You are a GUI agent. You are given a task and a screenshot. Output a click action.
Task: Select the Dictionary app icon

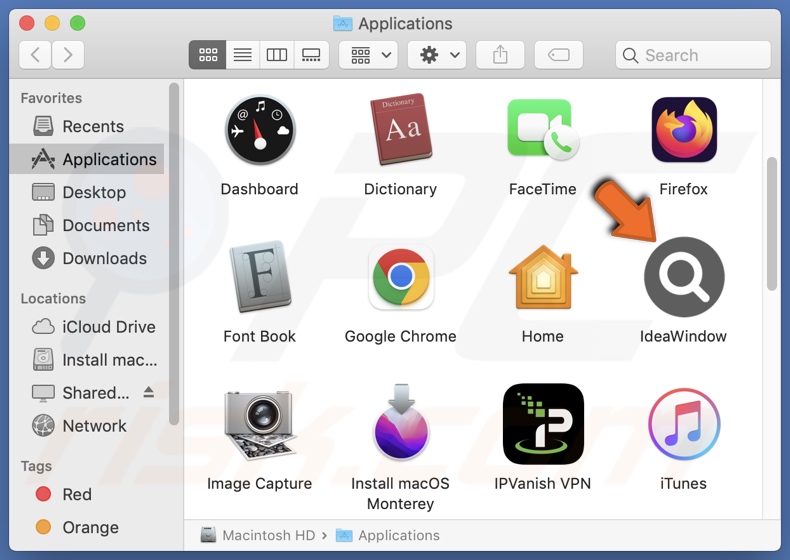click(401, 130)
